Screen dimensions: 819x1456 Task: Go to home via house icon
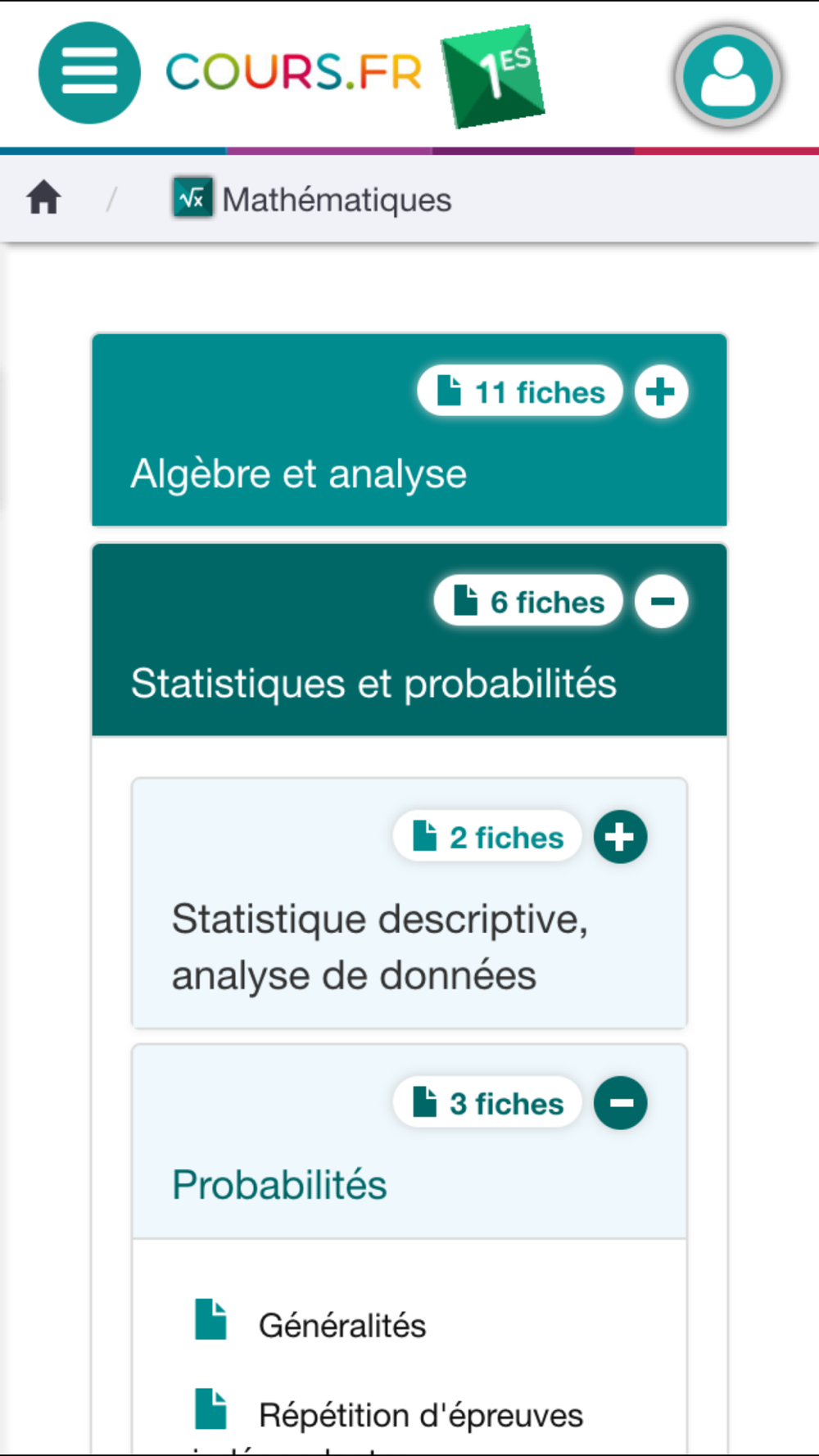coord(43,198)
